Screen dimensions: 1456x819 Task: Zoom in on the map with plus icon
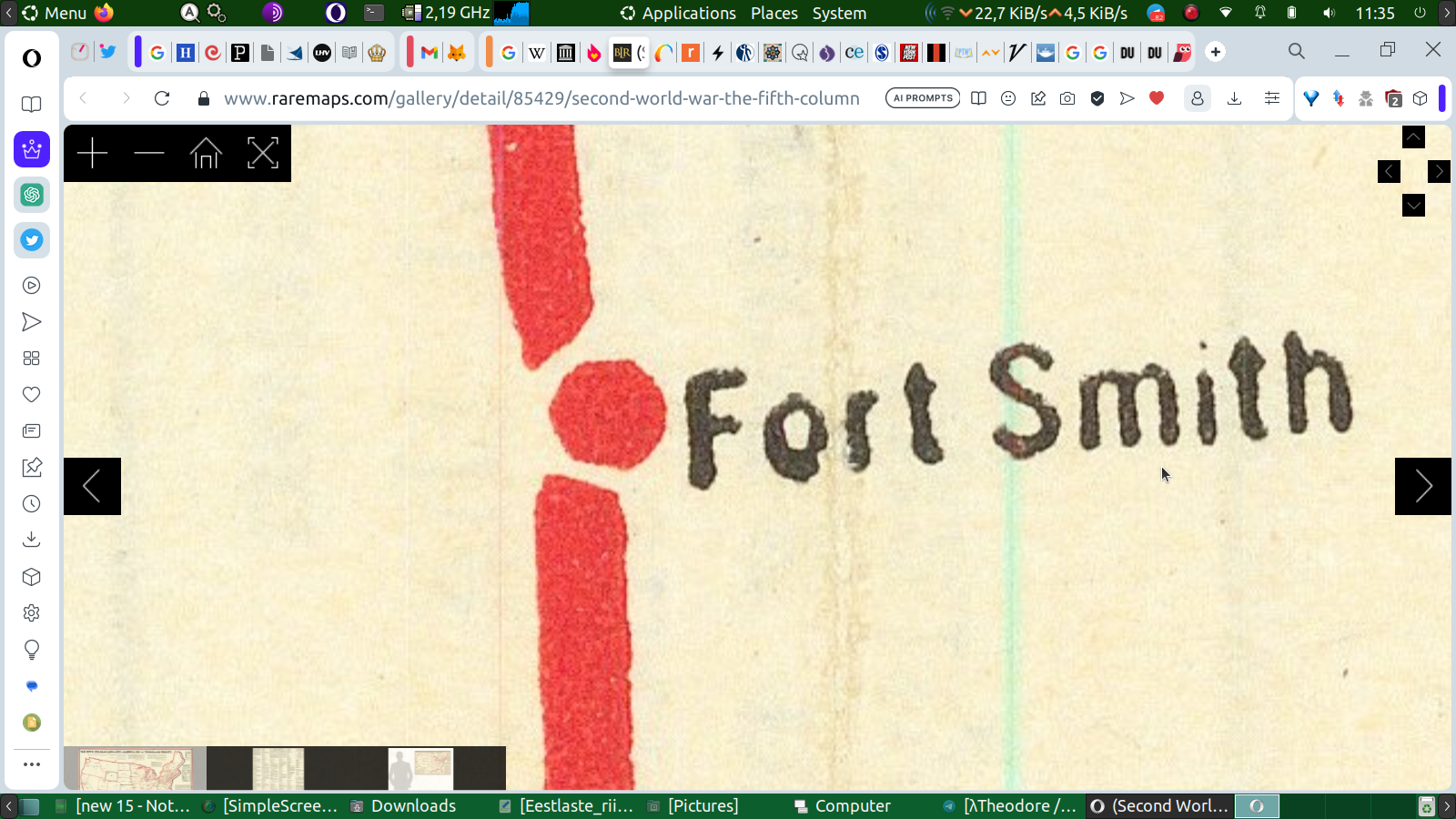pos(92,154)
